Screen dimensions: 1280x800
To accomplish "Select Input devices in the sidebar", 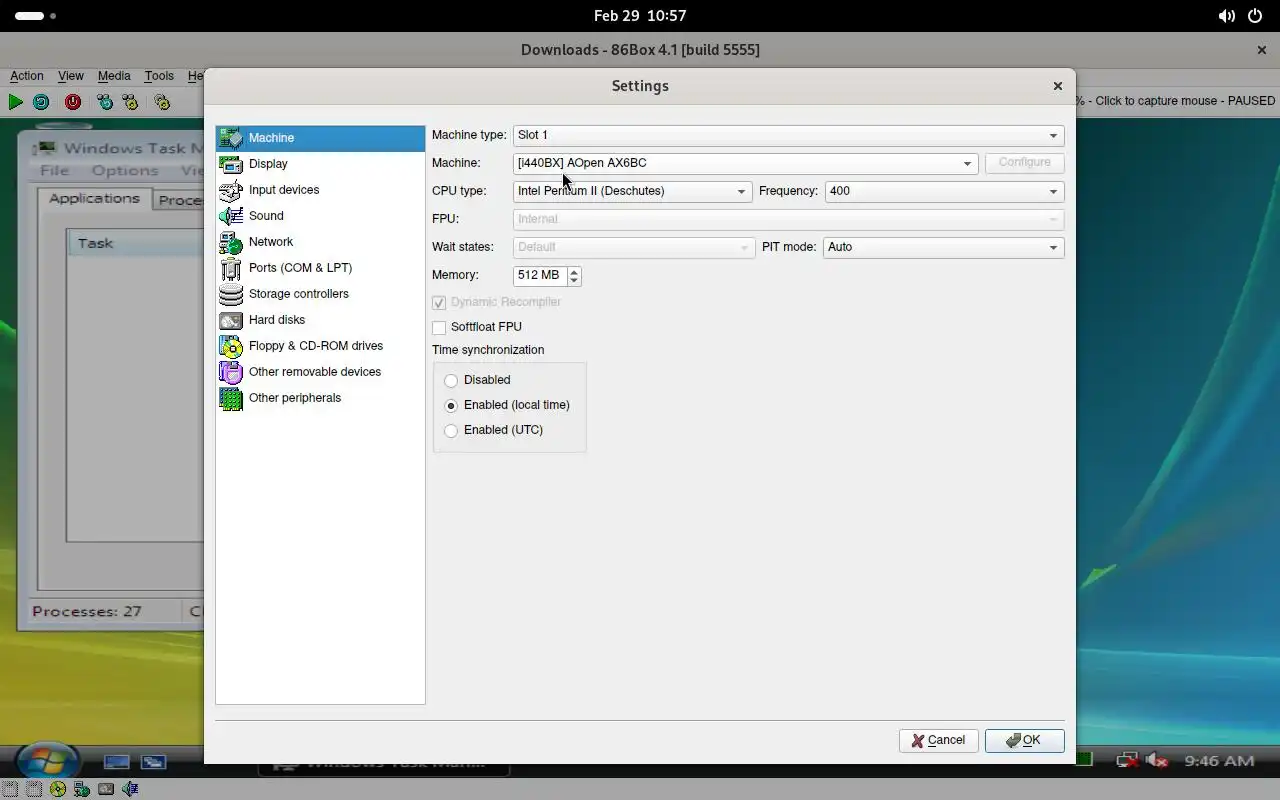I will 320,190.
